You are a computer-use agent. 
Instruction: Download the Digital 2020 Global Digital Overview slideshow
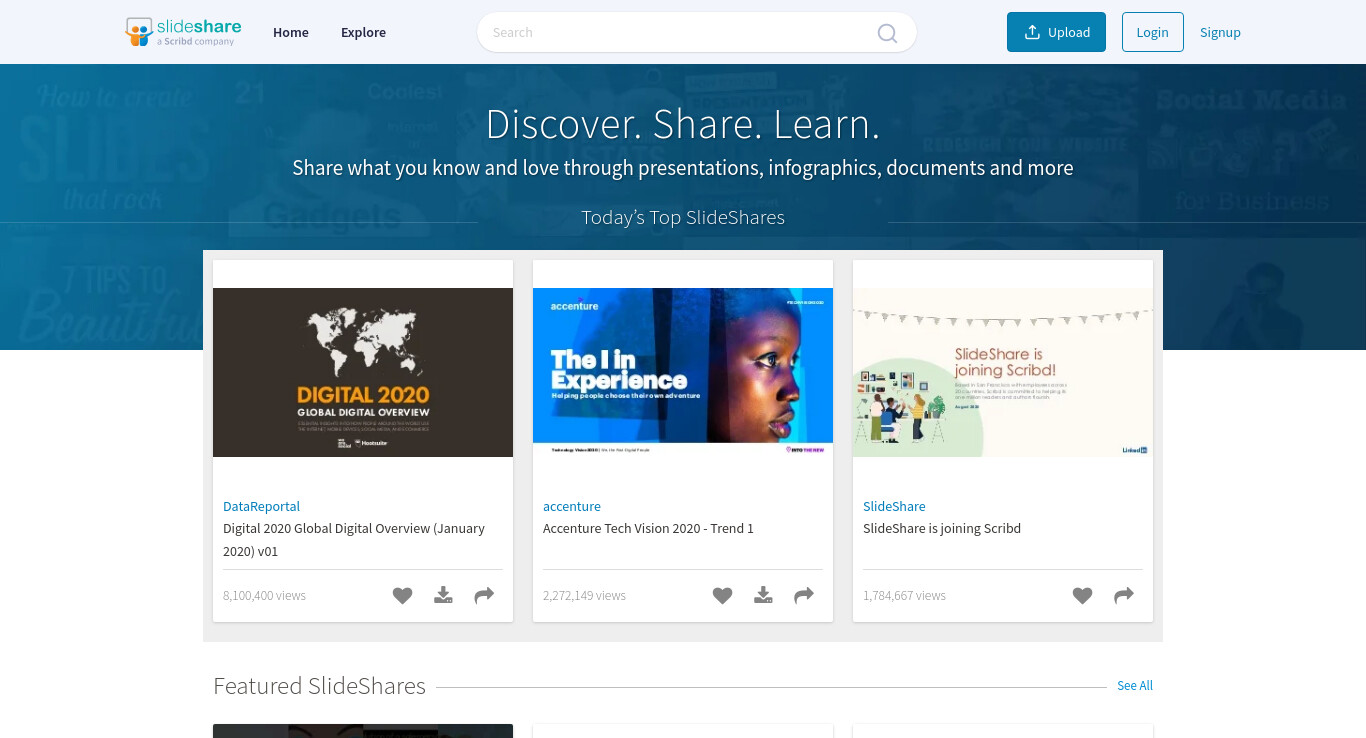(x=443, y=596)
